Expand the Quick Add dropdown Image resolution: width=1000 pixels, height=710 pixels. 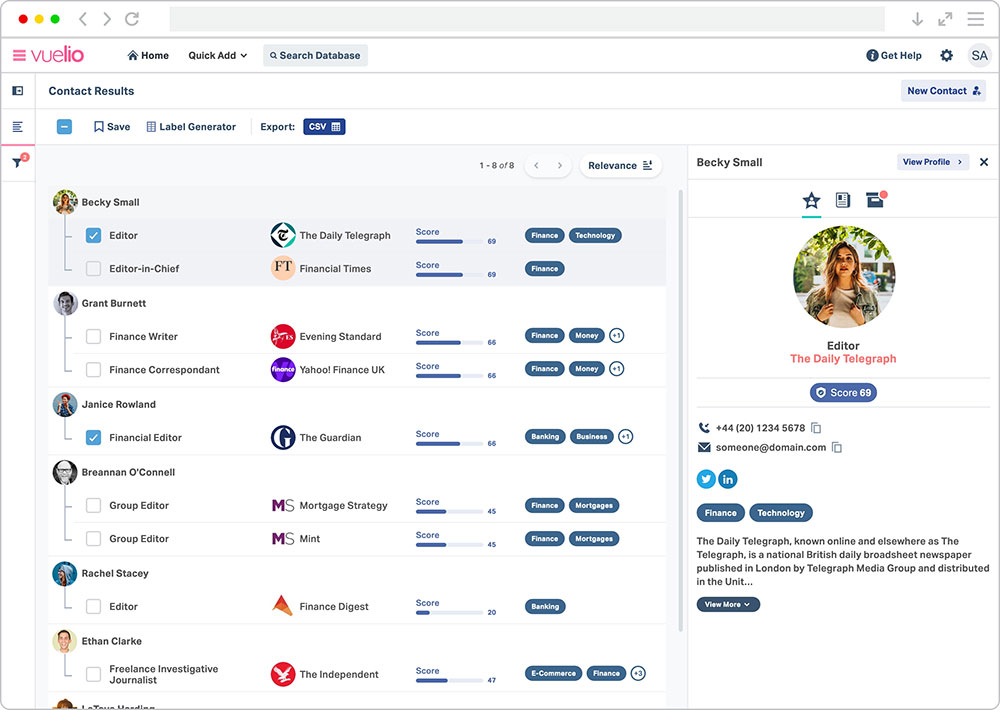217,55
